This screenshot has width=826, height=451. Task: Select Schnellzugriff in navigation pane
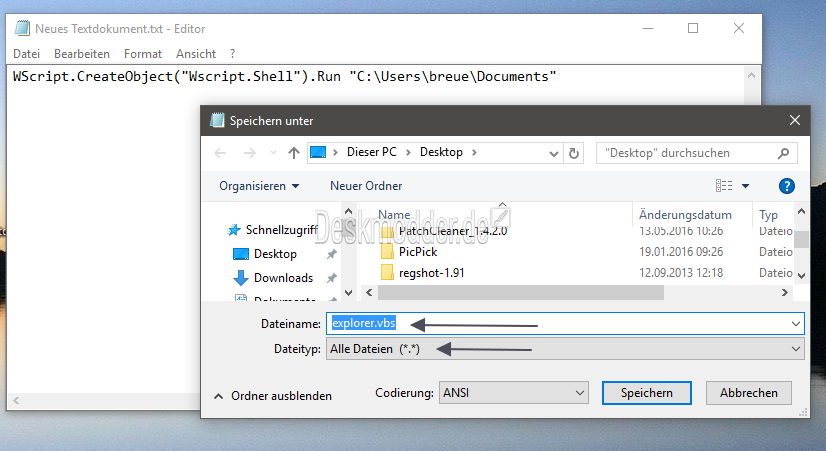tap(281, 230)
